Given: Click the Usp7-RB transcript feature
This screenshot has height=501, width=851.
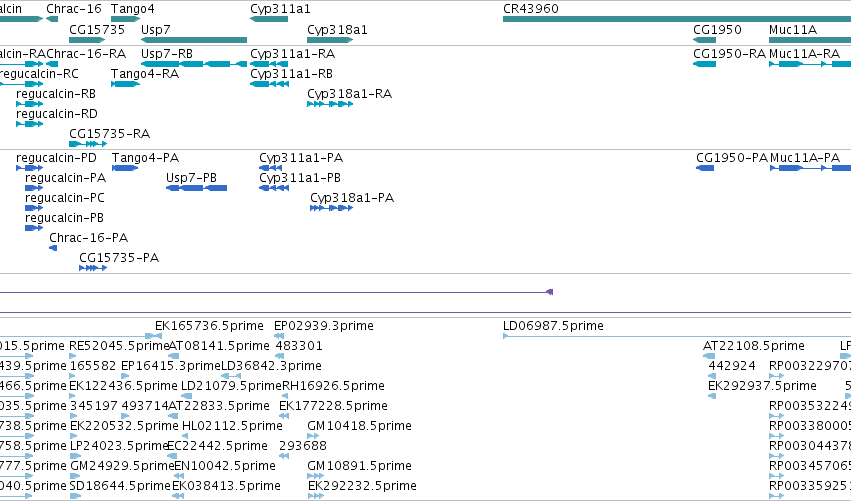Looking at the screenshot, I should point(194,64).
